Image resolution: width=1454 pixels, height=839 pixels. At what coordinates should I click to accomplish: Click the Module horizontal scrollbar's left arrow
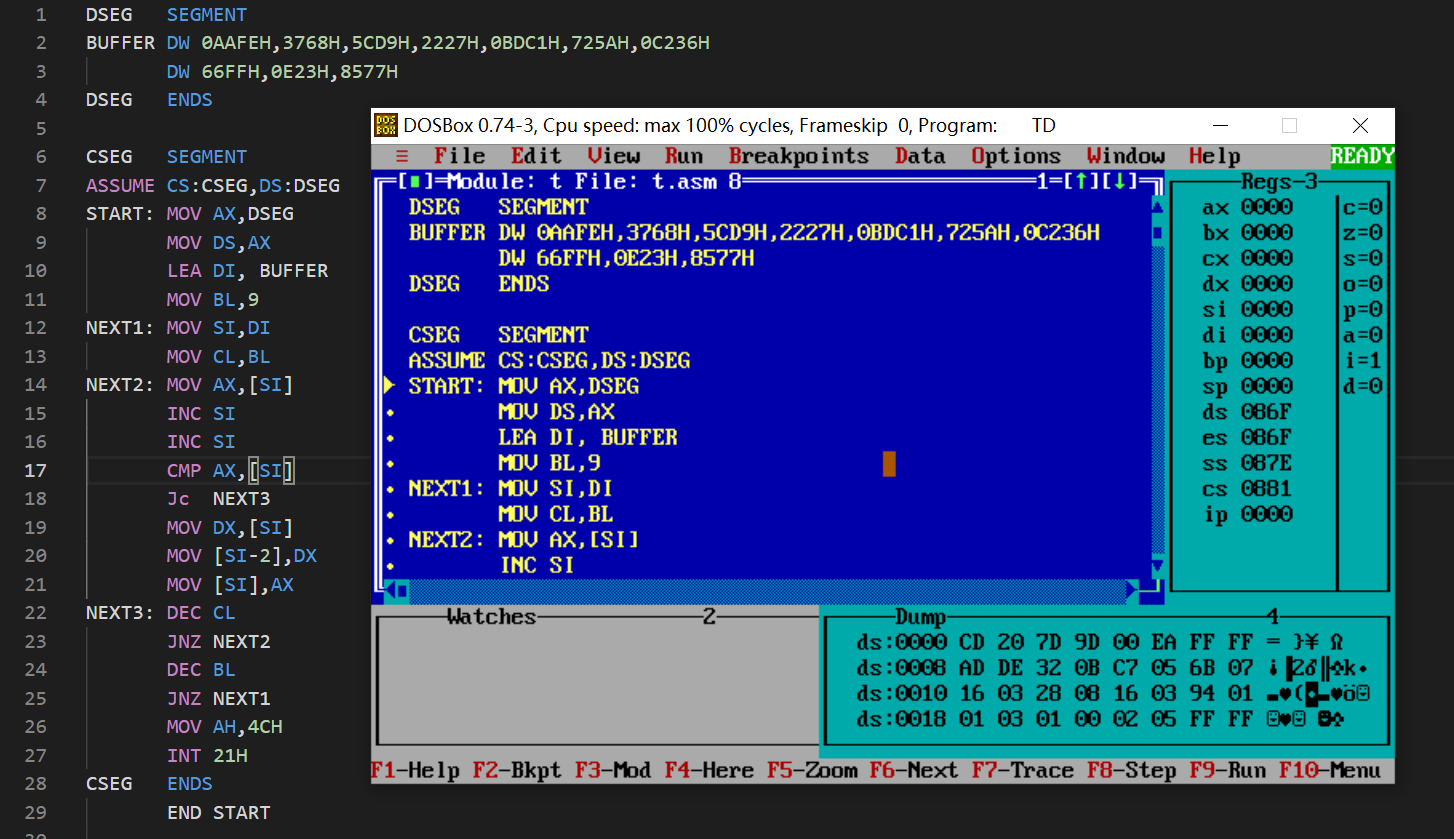click(x=390, y=591)
